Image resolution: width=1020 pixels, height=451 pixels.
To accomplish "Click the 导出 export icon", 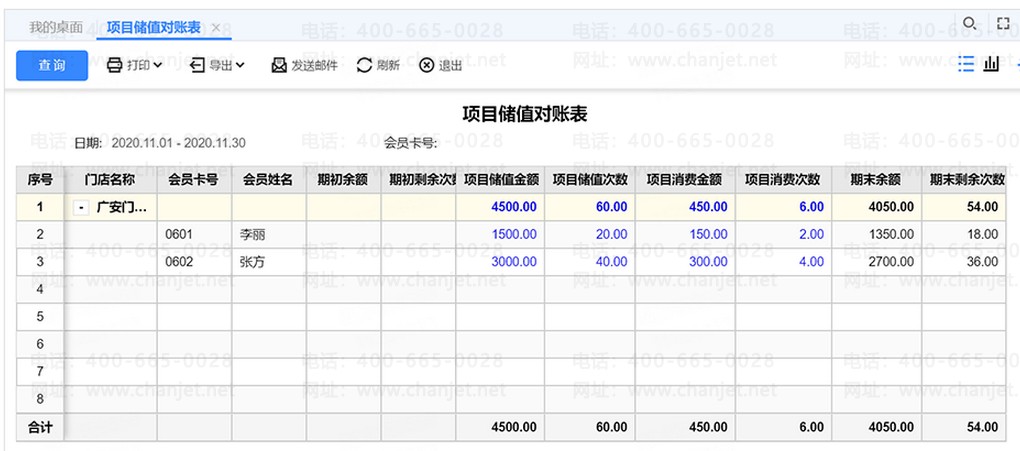I will 197,66.
